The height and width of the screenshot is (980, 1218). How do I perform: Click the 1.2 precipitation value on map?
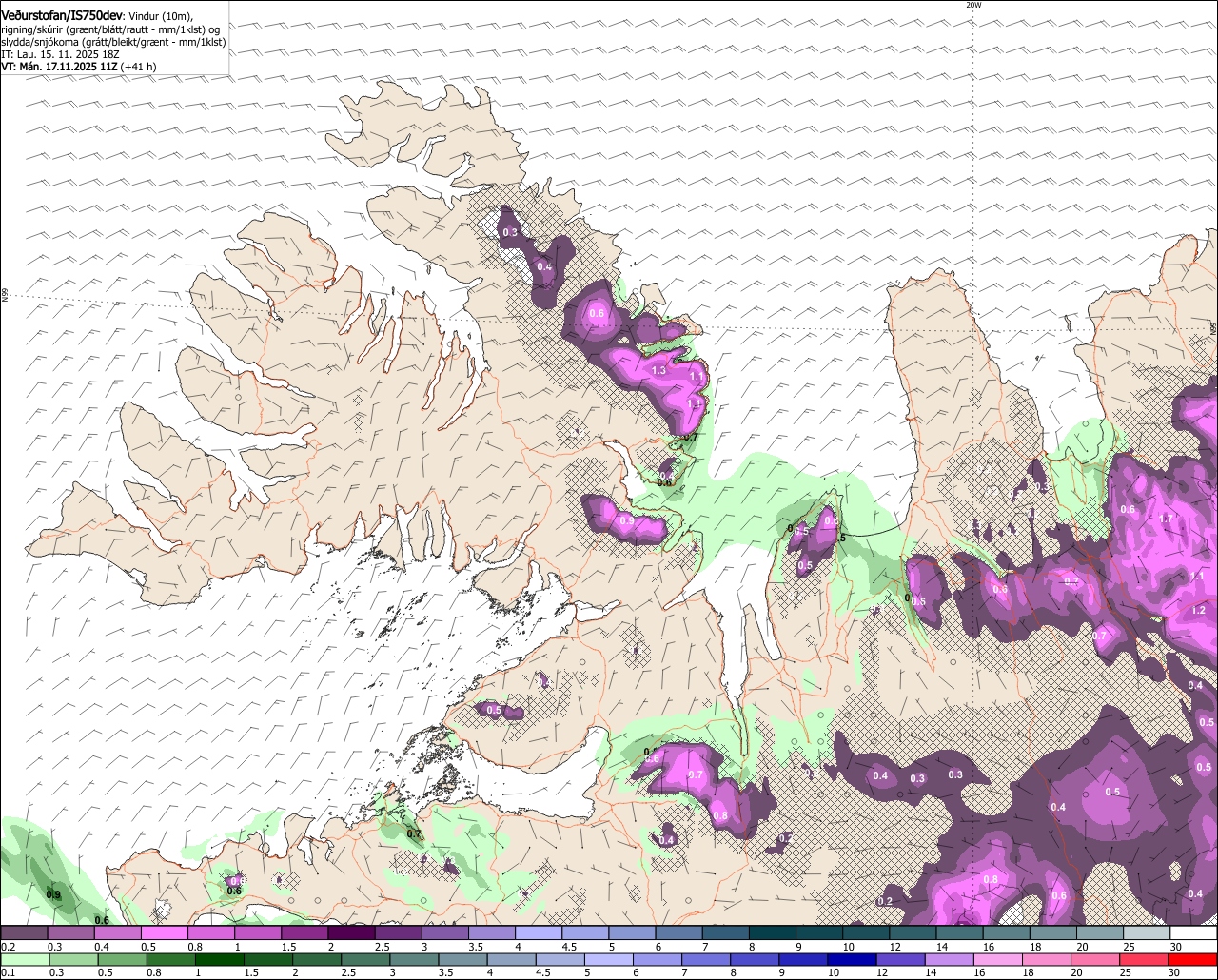1198,610
